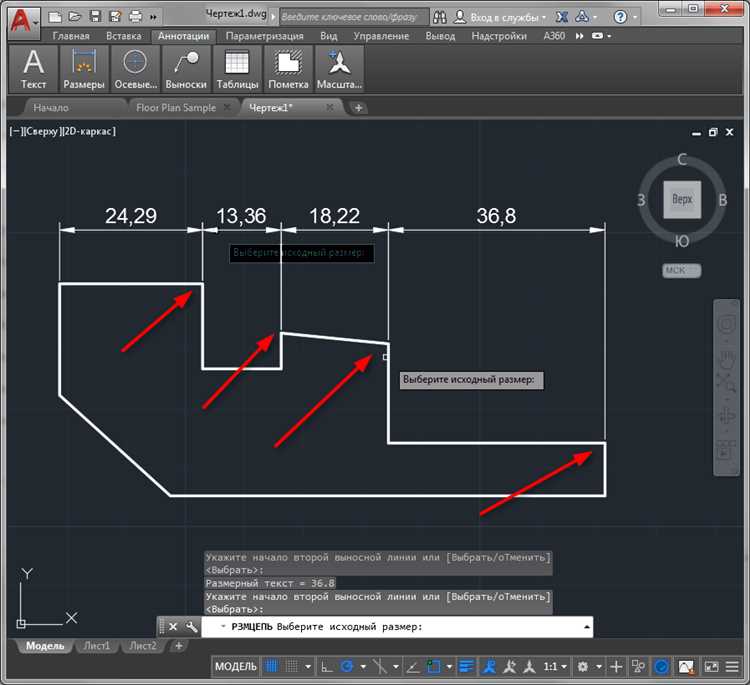Switch to the Floor Plan Sample tab
The height and width of the screenshot is (685, 750).
(176, 108)
